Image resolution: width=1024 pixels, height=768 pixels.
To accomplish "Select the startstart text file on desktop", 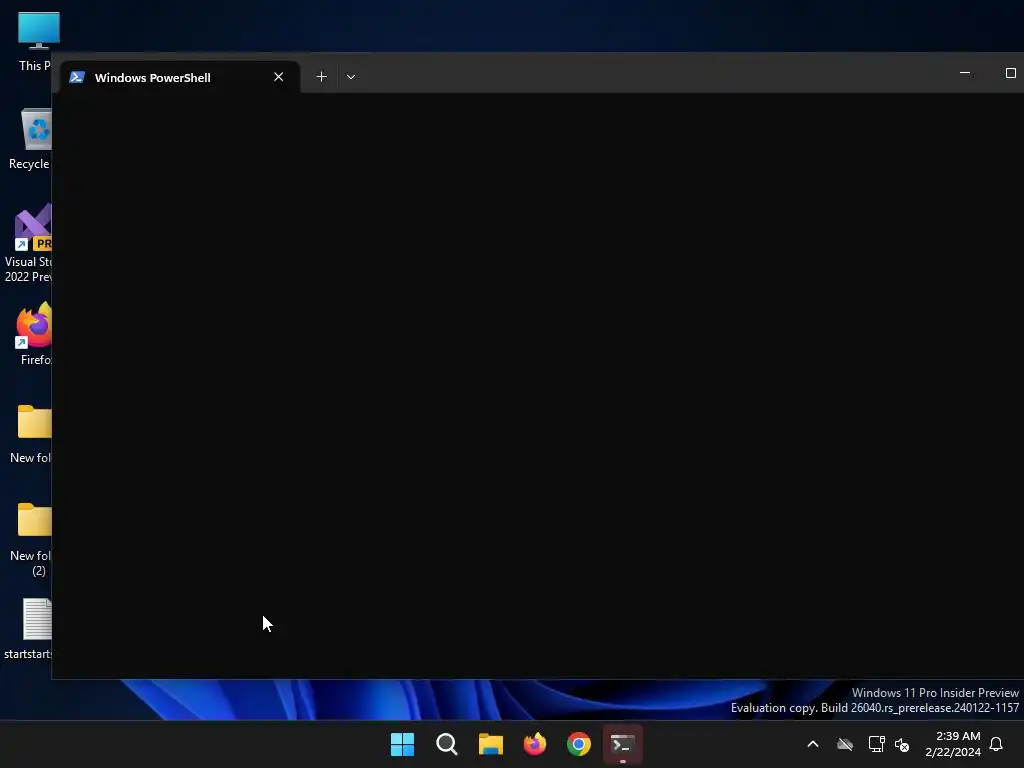I will click(29, 628).
